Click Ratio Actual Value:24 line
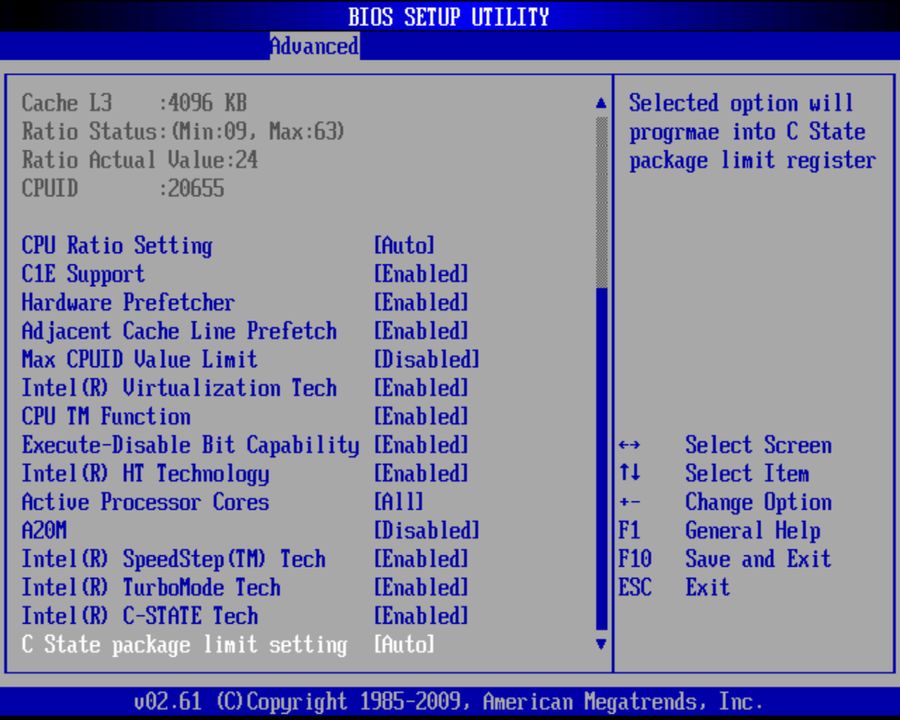The height and width of the screenshot is (720, 900). pos(139,160)
